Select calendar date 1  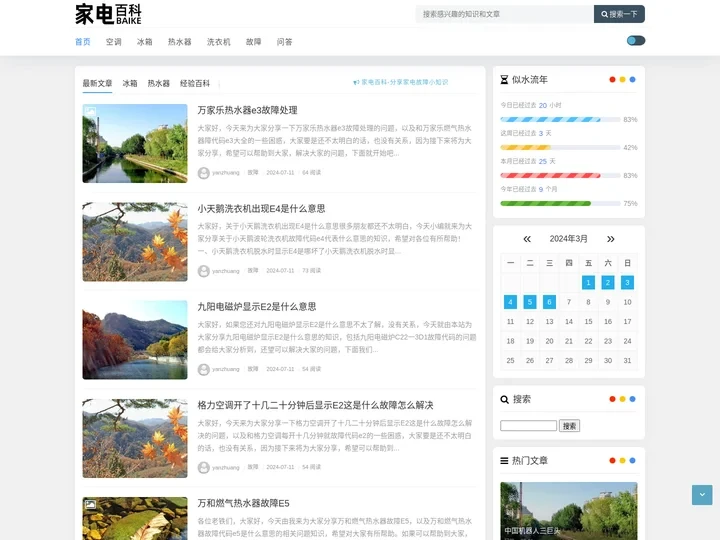coord(588,282)
